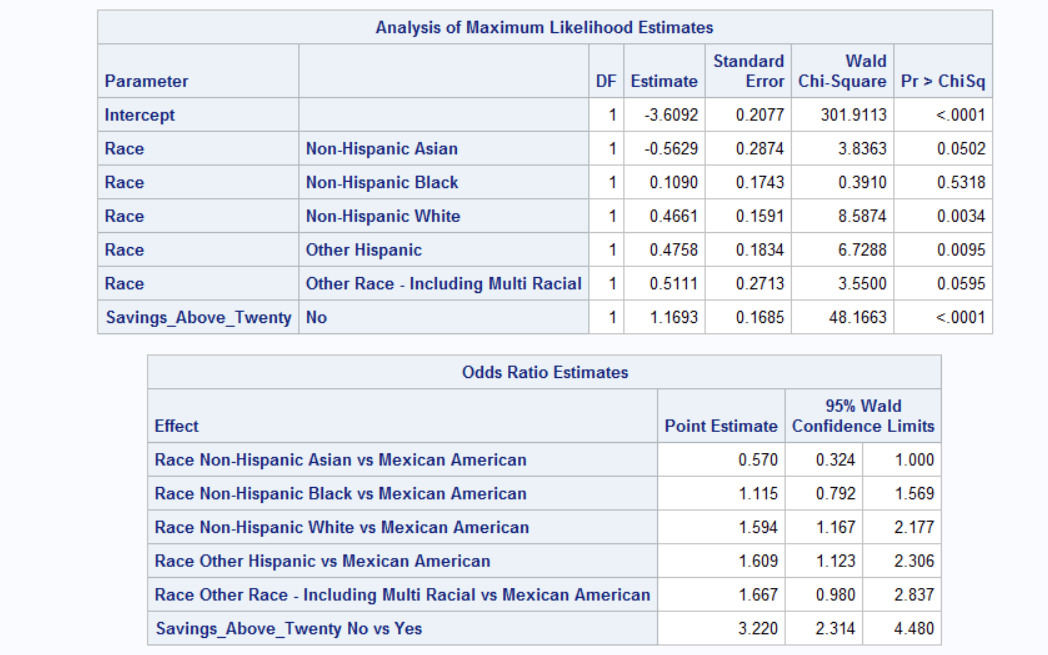Click the 'Standard Error' column header
1048x655 pixels.
click(x=749, y=71)
